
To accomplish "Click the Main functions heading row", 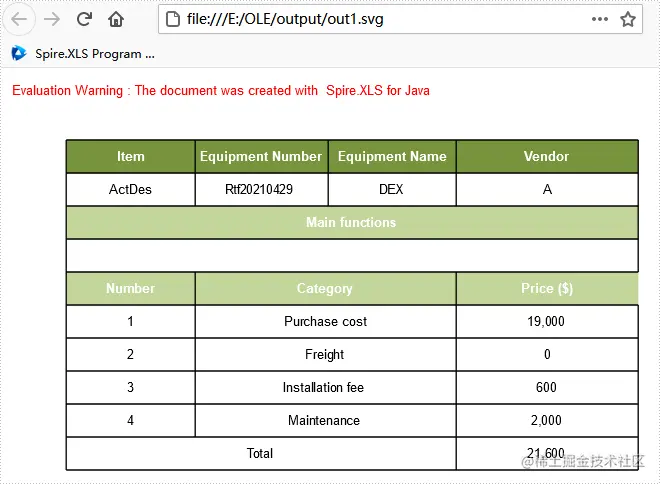I will pyautogui.click(x=352, y=222).
